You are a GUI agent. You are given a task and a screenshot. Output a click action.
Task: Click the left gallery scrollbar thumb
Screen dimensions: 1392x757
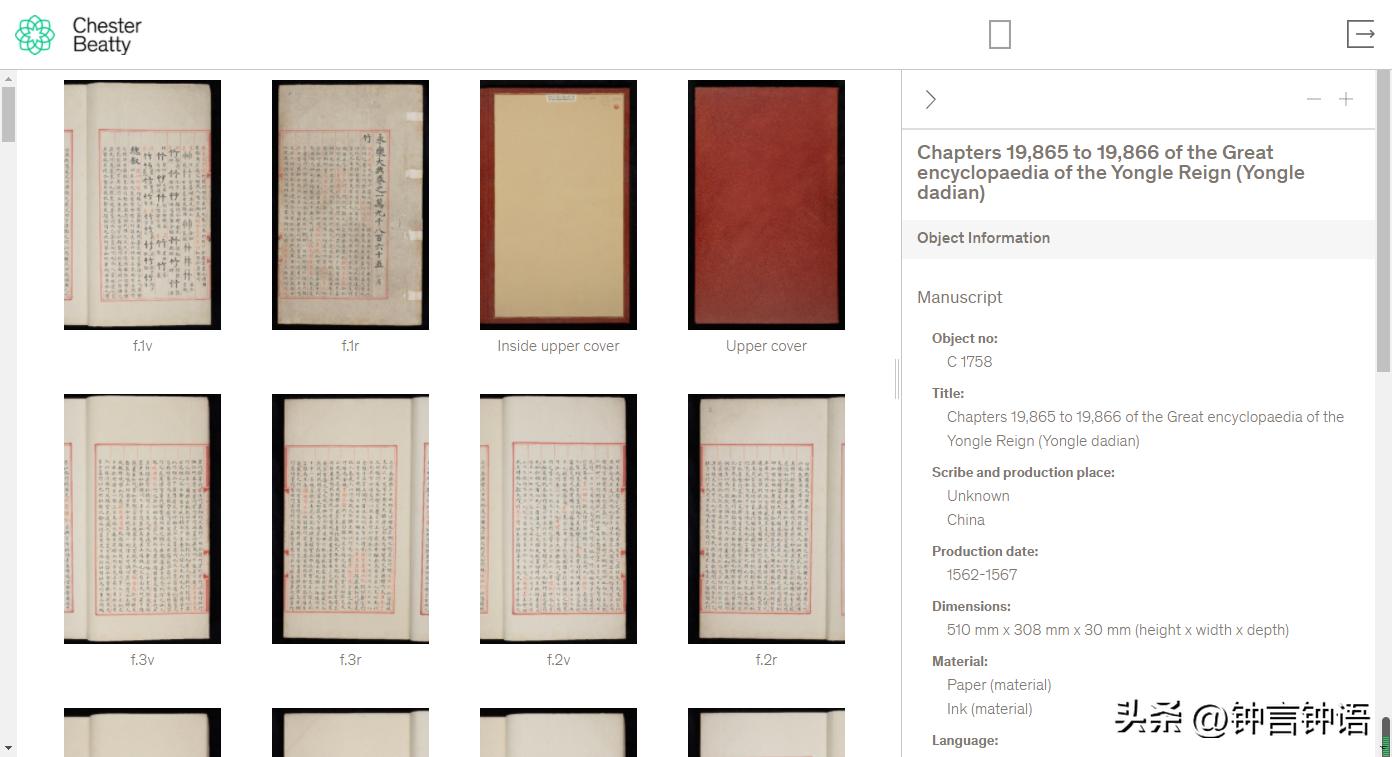(8, 114)
